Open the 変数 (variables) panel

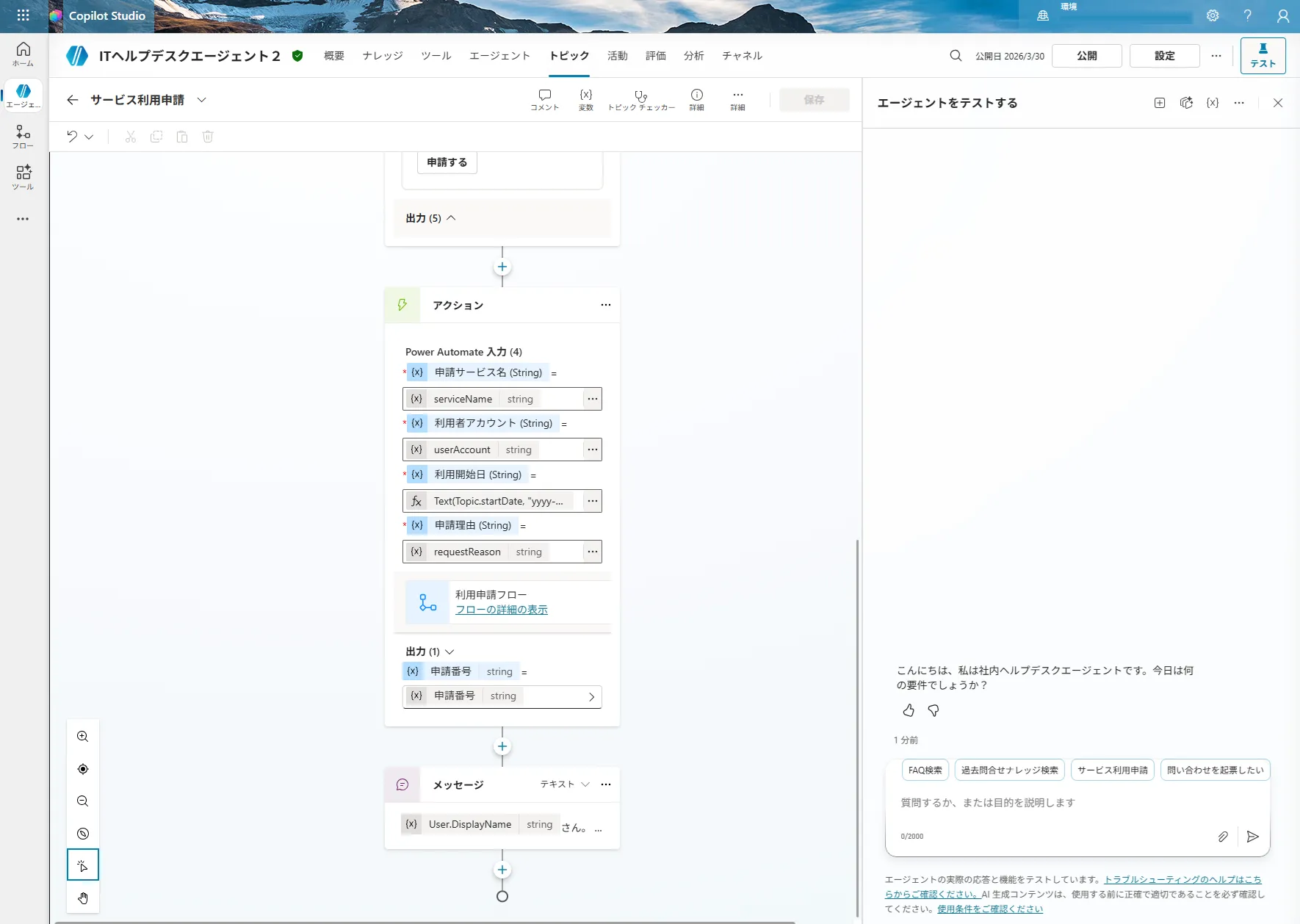click(x=585, y=99)
